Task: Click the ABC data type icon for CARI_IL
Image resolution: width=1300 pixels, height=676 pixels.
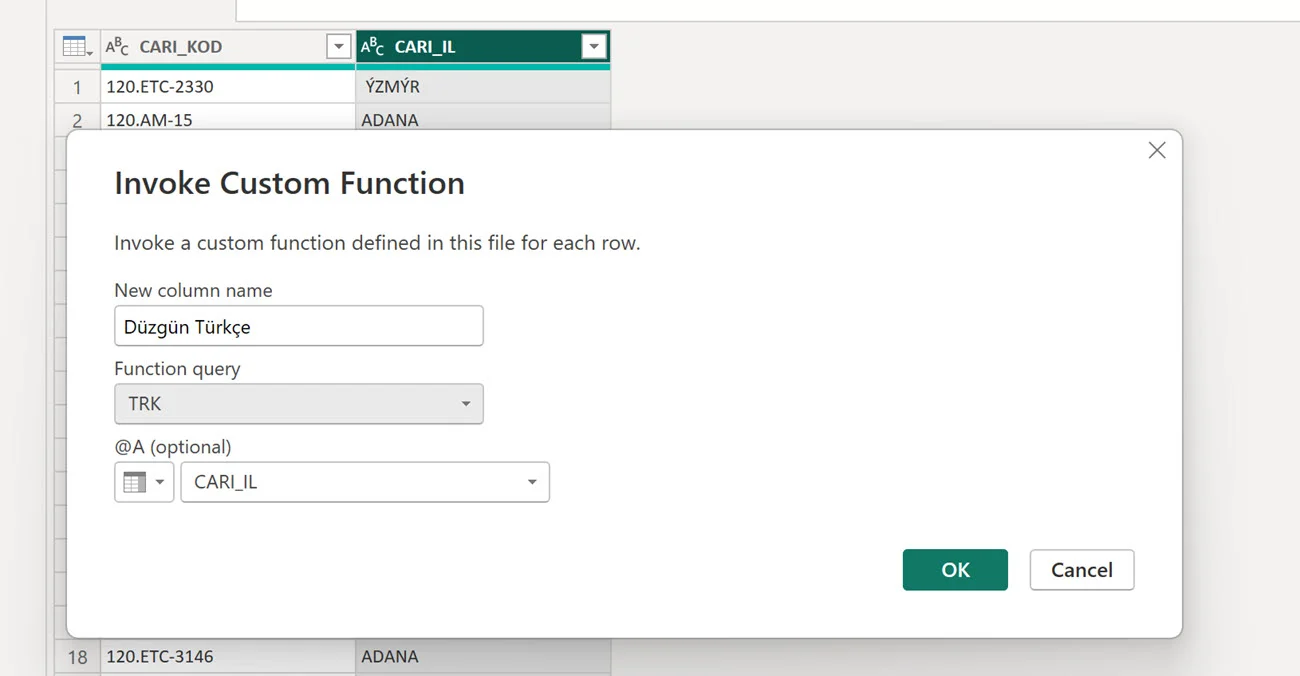Action: pos(372,47)
